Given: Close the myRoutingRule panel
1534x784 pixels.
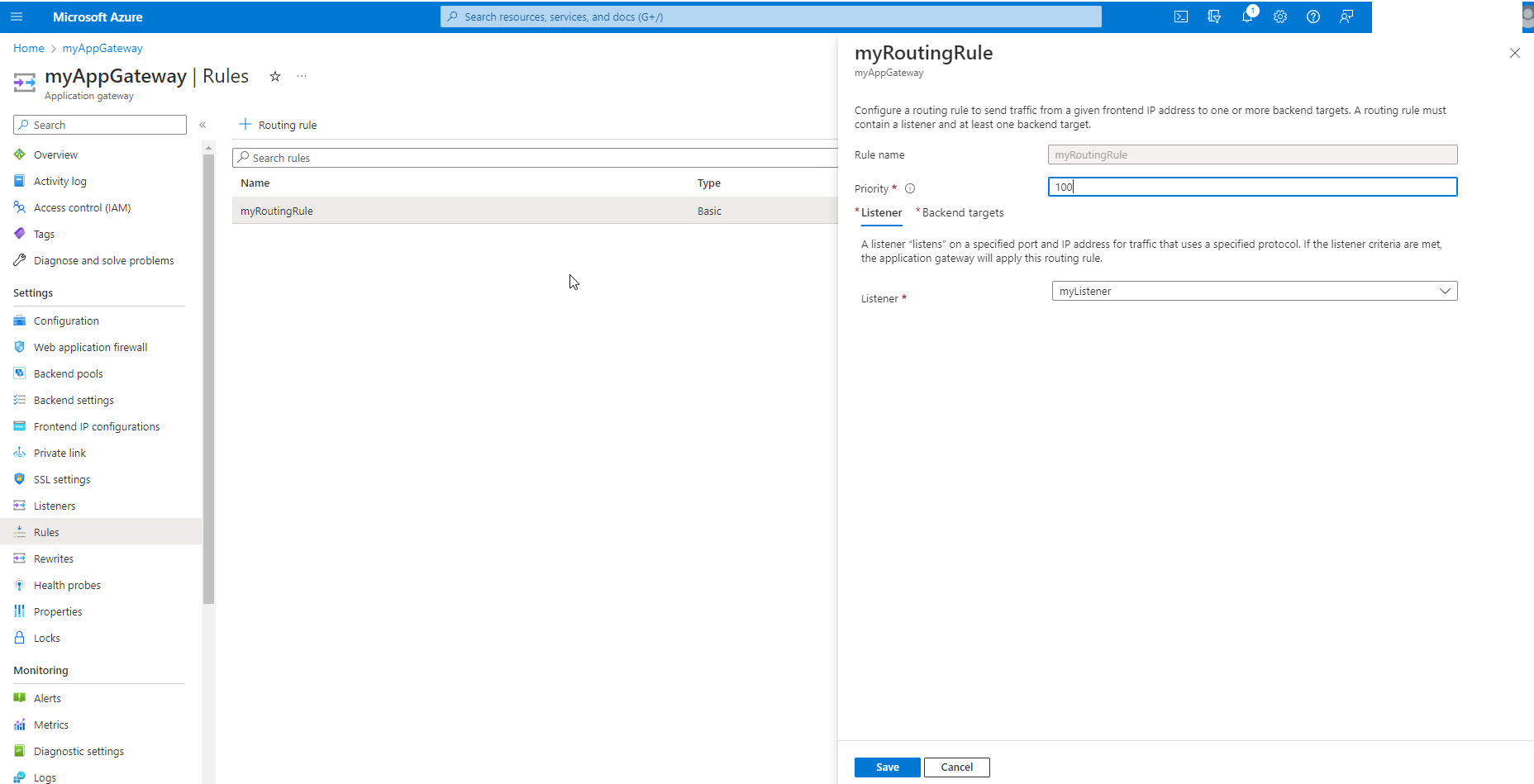Looking at the screenshot, I should coord(1514,53).
